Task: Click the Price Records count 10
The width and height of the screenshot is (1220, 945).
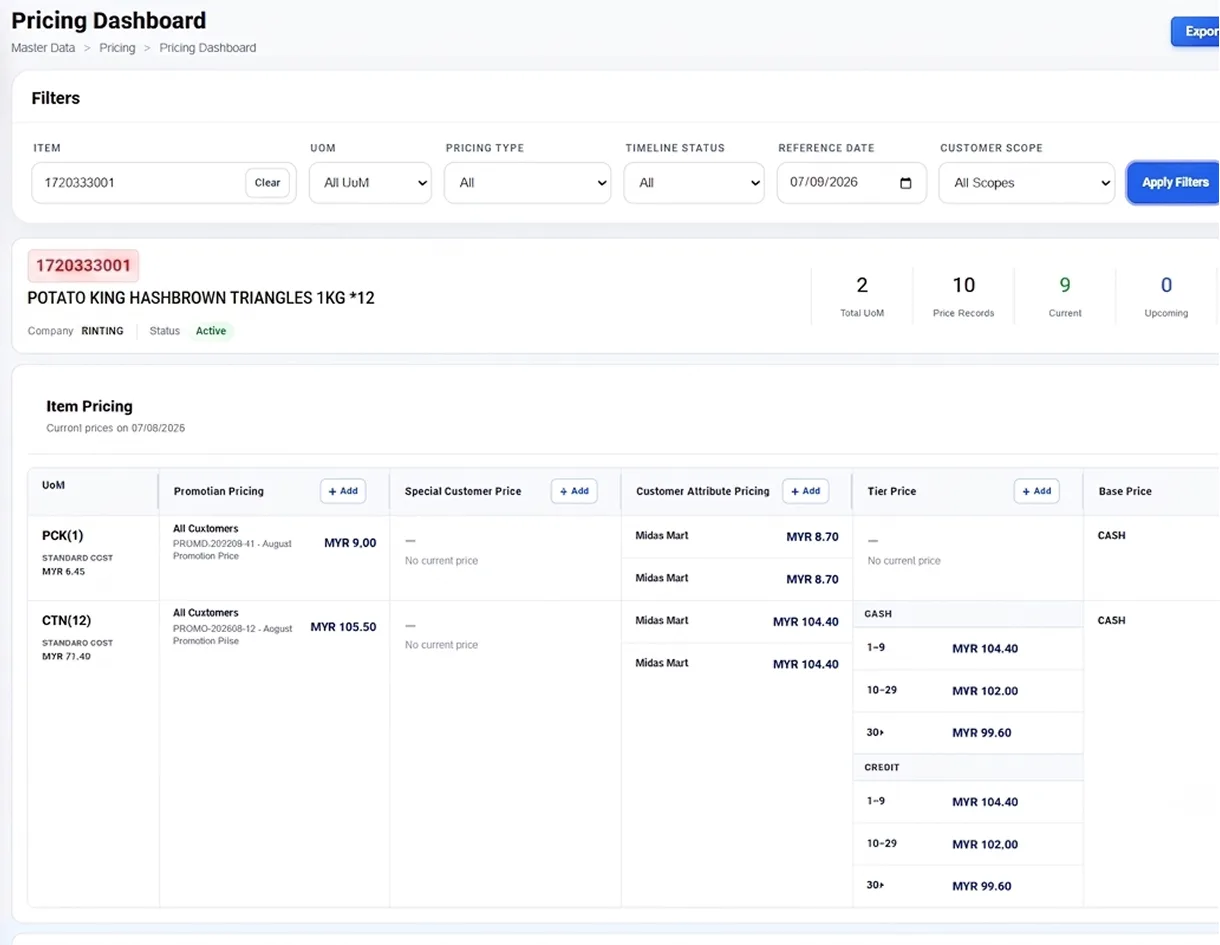Action: point(963,285)
